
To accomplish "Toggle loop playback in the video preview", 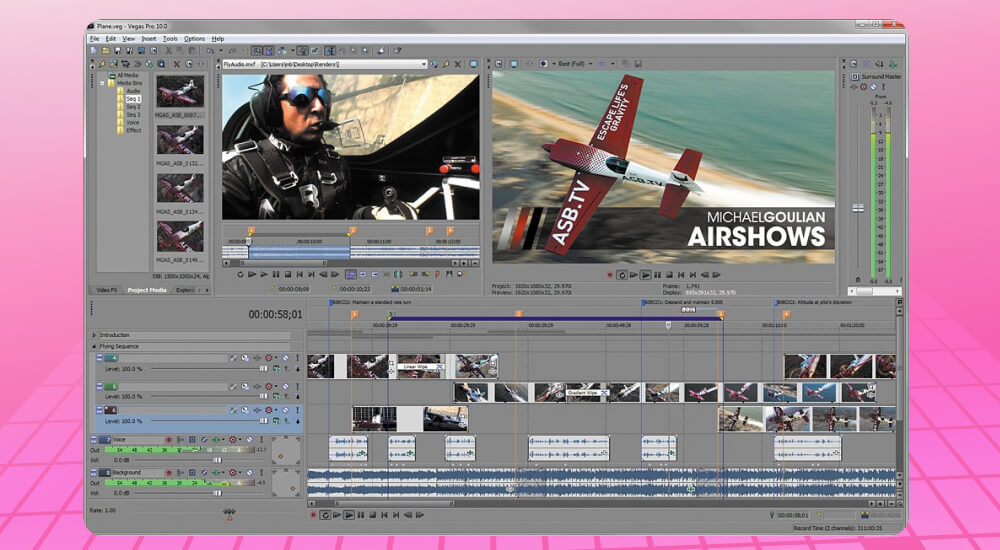I will pyautogui.click(x=622, y=275).
